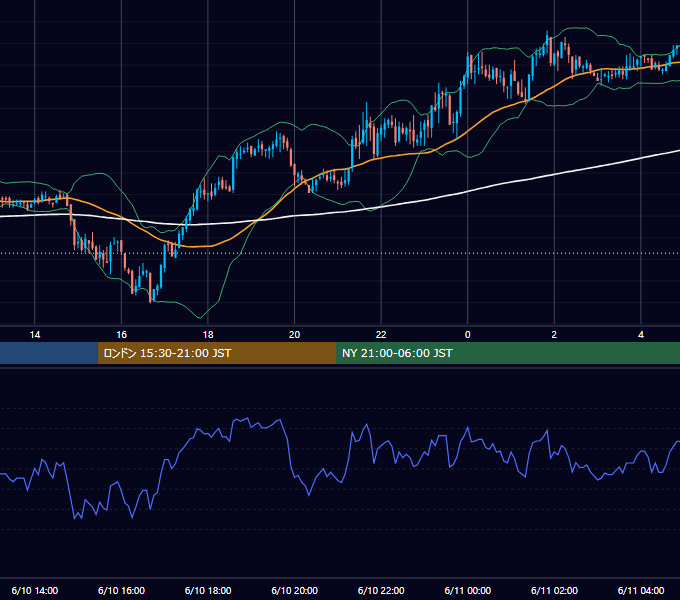Viewport: 680px width, 600px height.
Task: Click the 18 hour axis label
Action: tap(208, 335)
